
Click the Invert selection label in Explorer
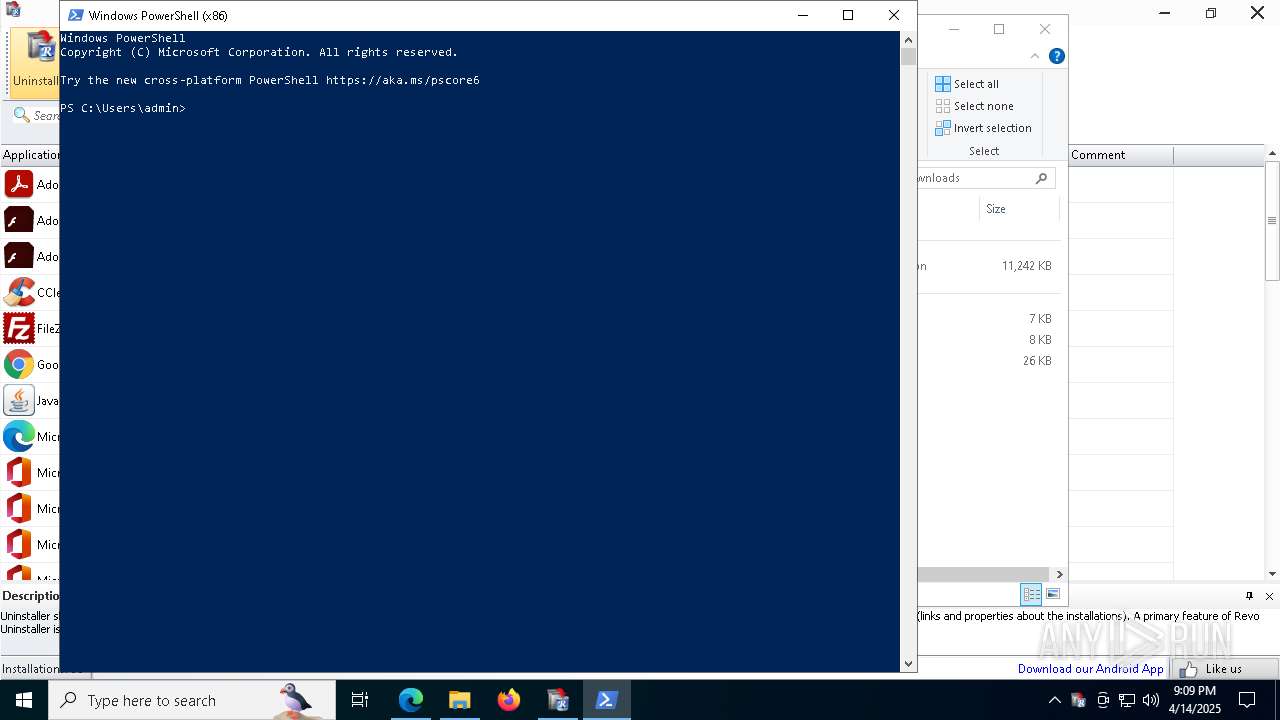click(x=992, y=128)
